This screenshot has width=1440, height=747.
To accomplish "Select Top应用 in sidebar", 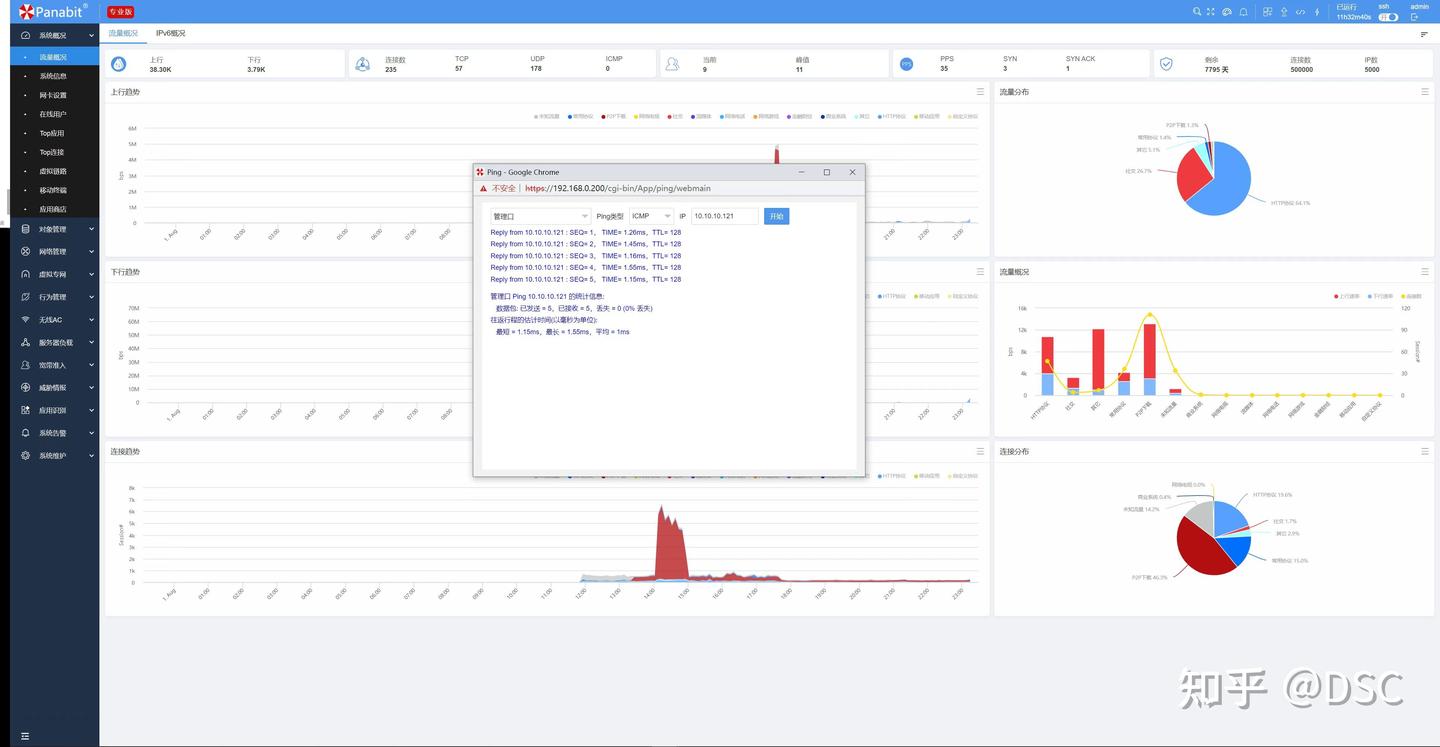I will 52,133.
